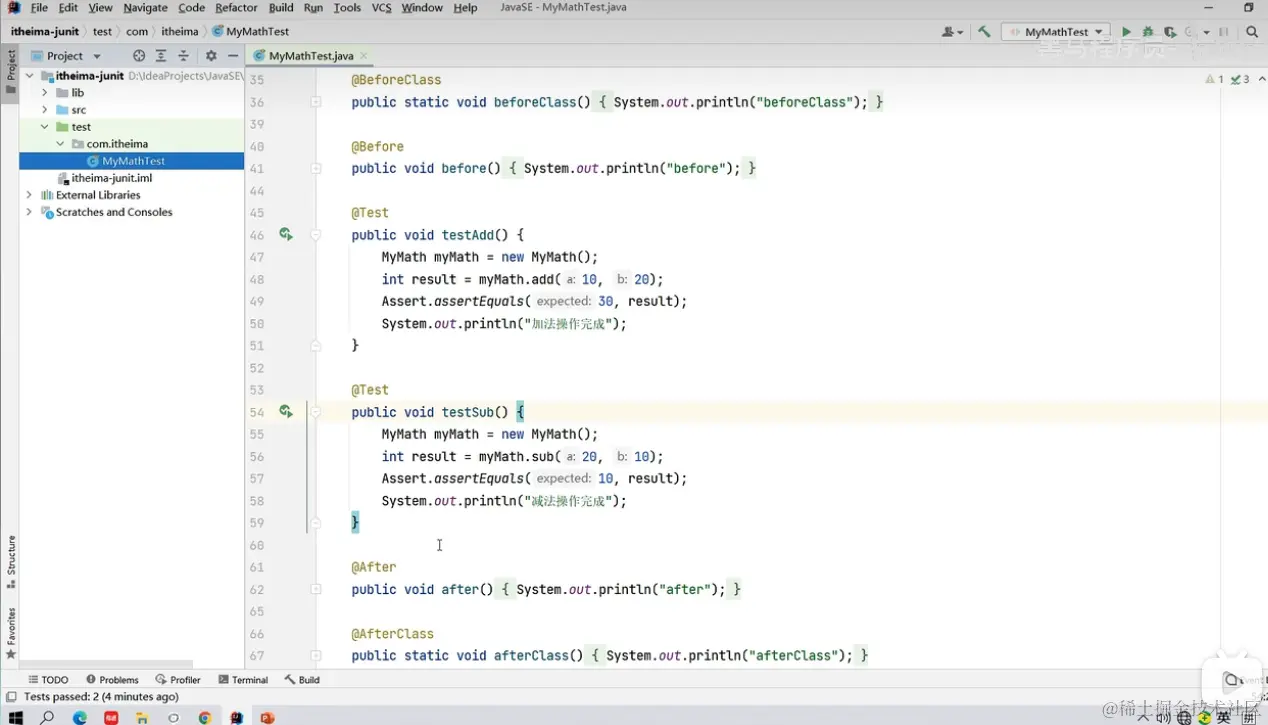Run with Coverage icon in toolbar
1268x725 pixels.
pos(1169,32)
